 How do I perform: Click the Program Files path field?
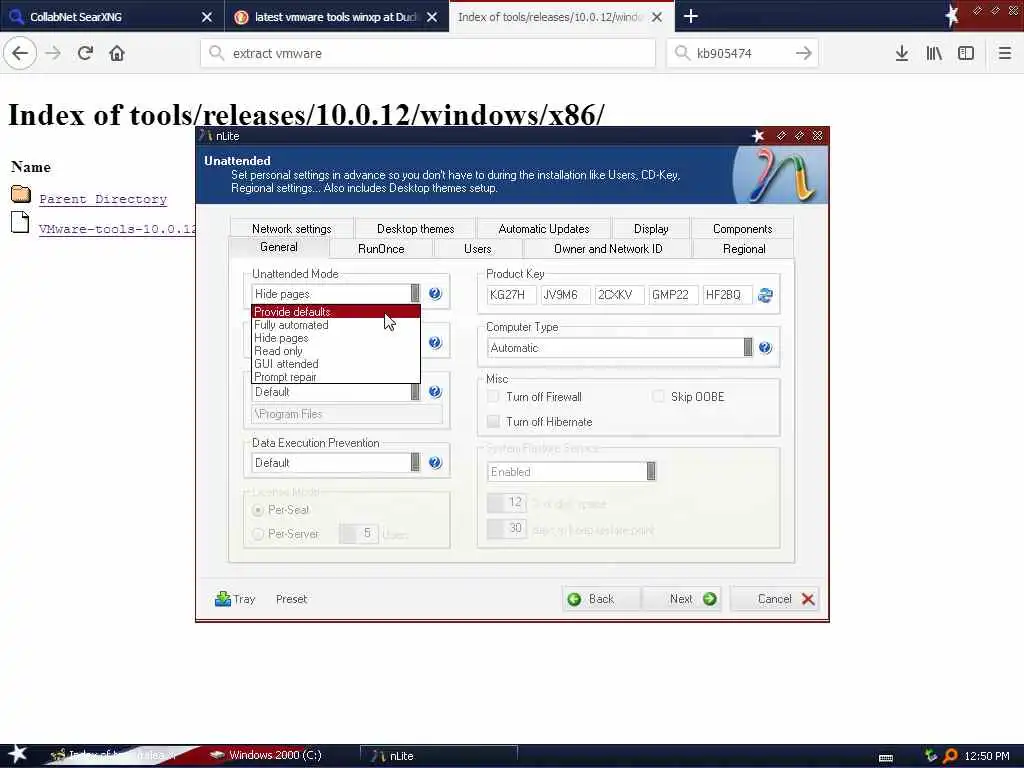pyautogui.click(x=347, y=414)
